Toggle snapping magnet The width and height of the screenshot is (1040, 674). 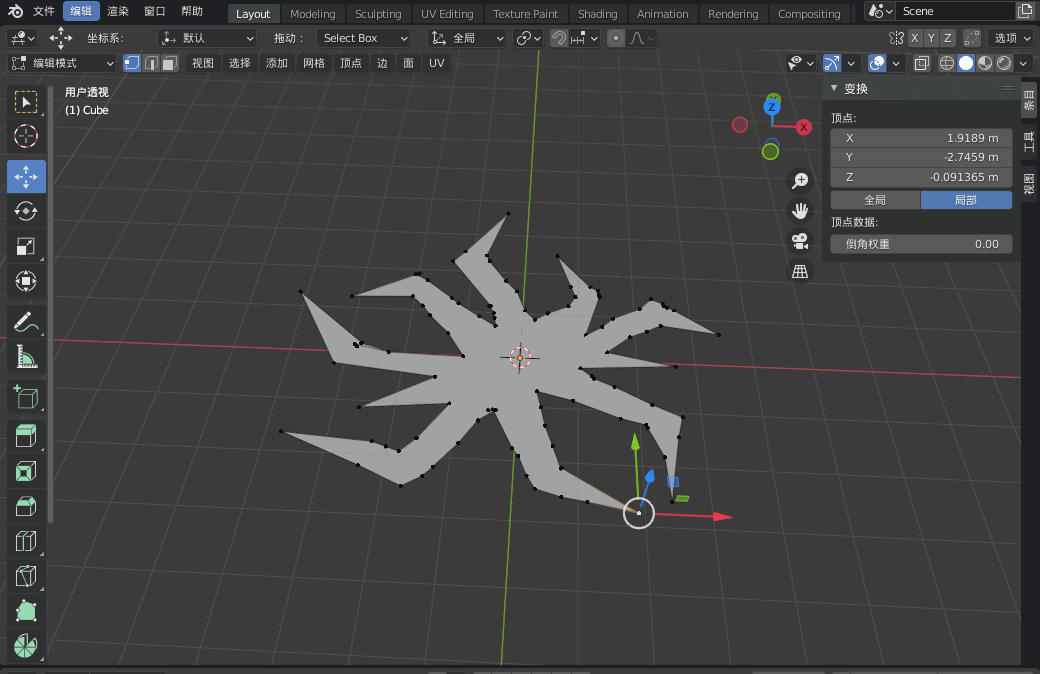(559, 38)
